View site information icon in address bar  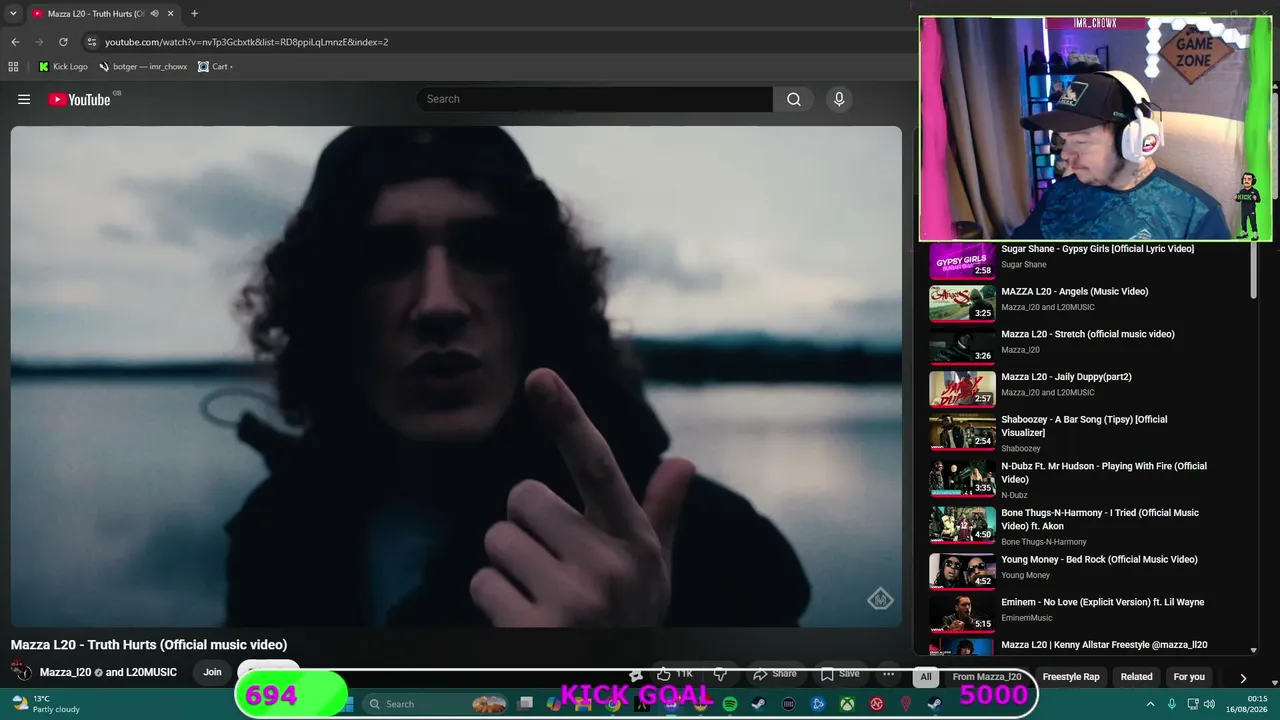coord(92,42)
